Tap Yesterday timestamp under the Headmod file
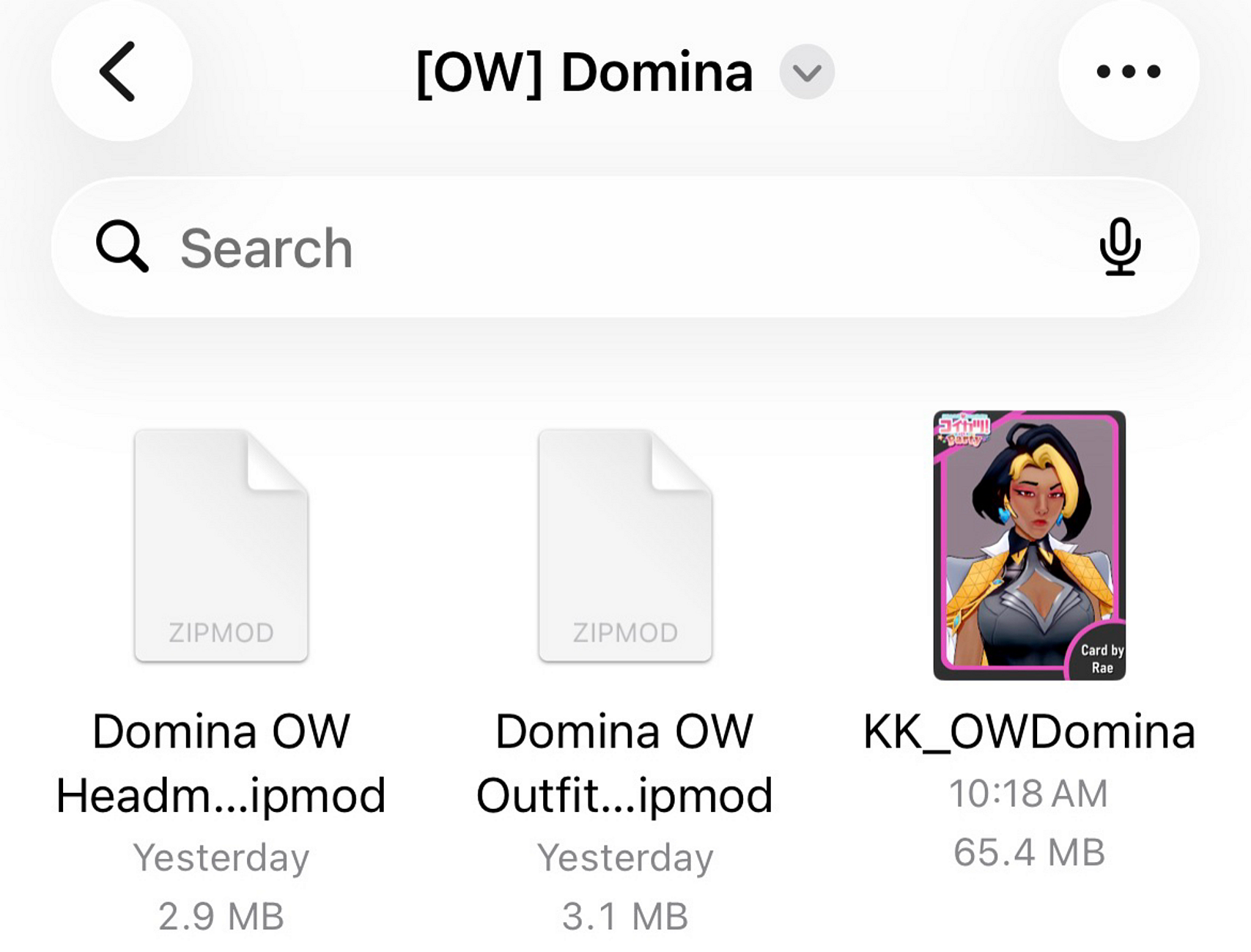 point(221,857)
